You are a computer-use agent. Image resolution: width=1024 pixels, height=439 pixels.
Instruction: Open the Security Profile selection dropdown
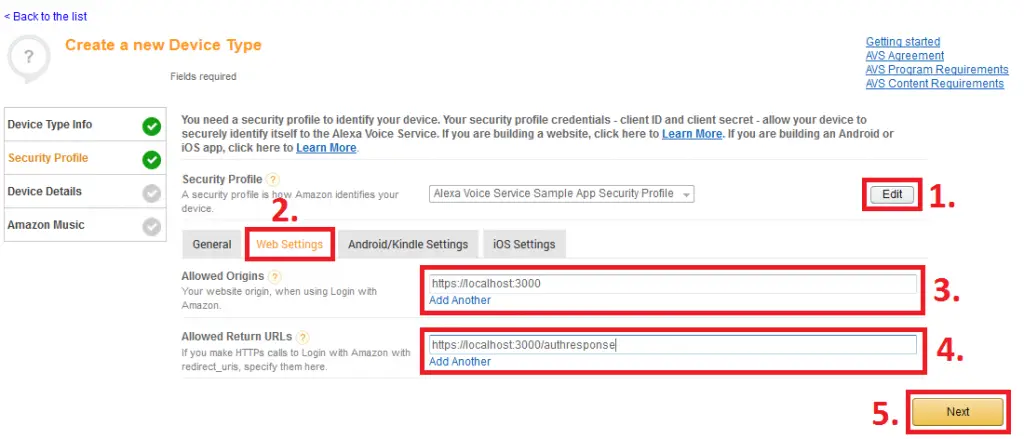pos(562,194)
